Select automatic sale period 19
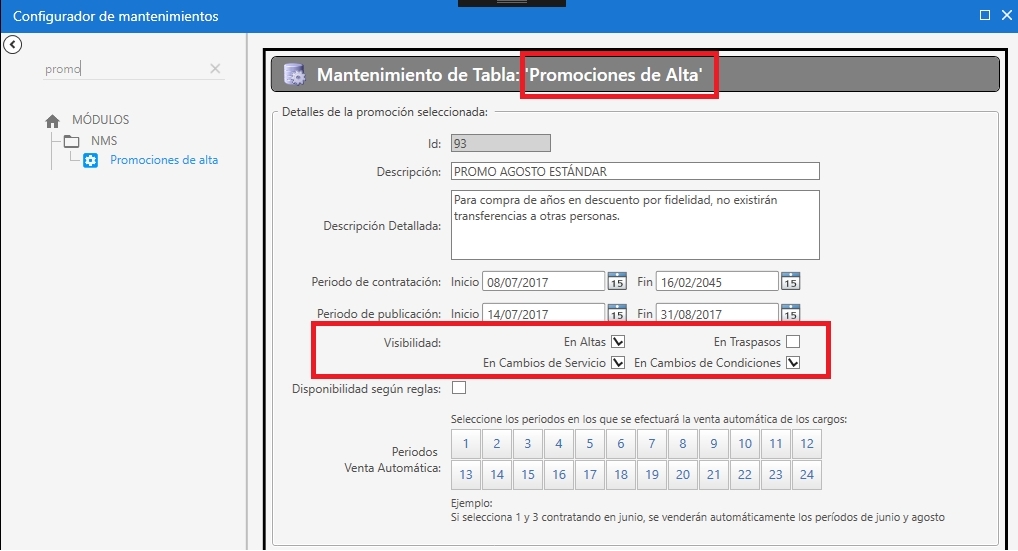This screenshot has height=551, width=1018. (x=652, y=475)
